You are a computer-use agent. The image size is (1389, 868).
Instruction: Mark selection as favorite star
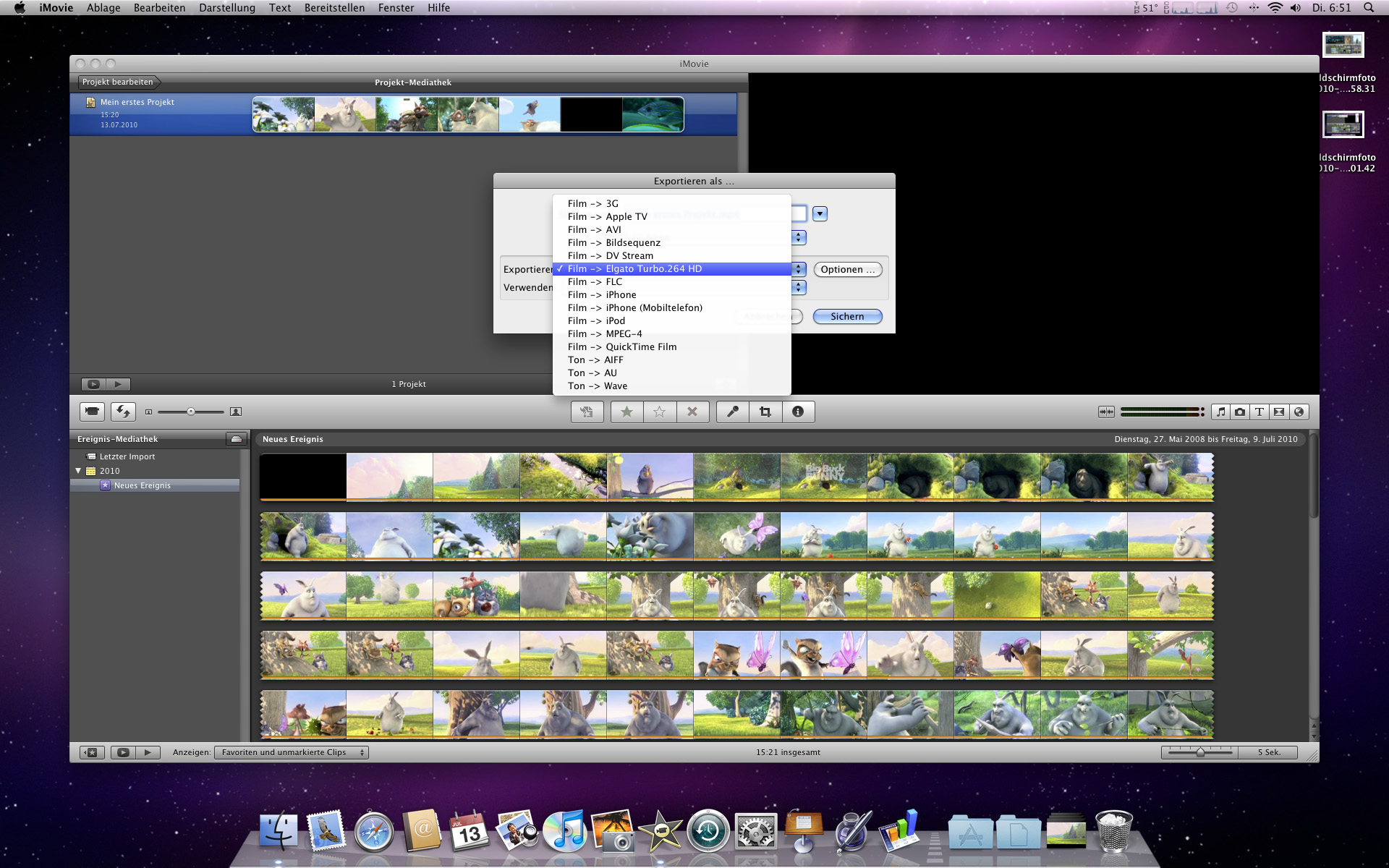coord(626,412)
